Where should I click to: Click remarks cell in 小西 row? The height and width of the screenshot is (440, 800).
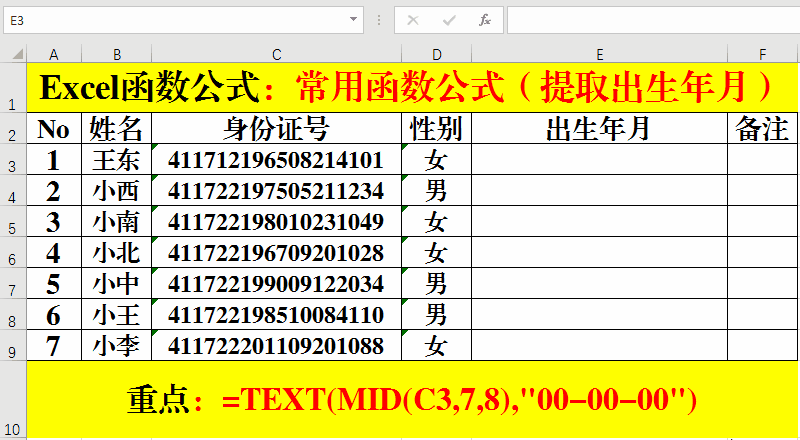tap(763, 190)
